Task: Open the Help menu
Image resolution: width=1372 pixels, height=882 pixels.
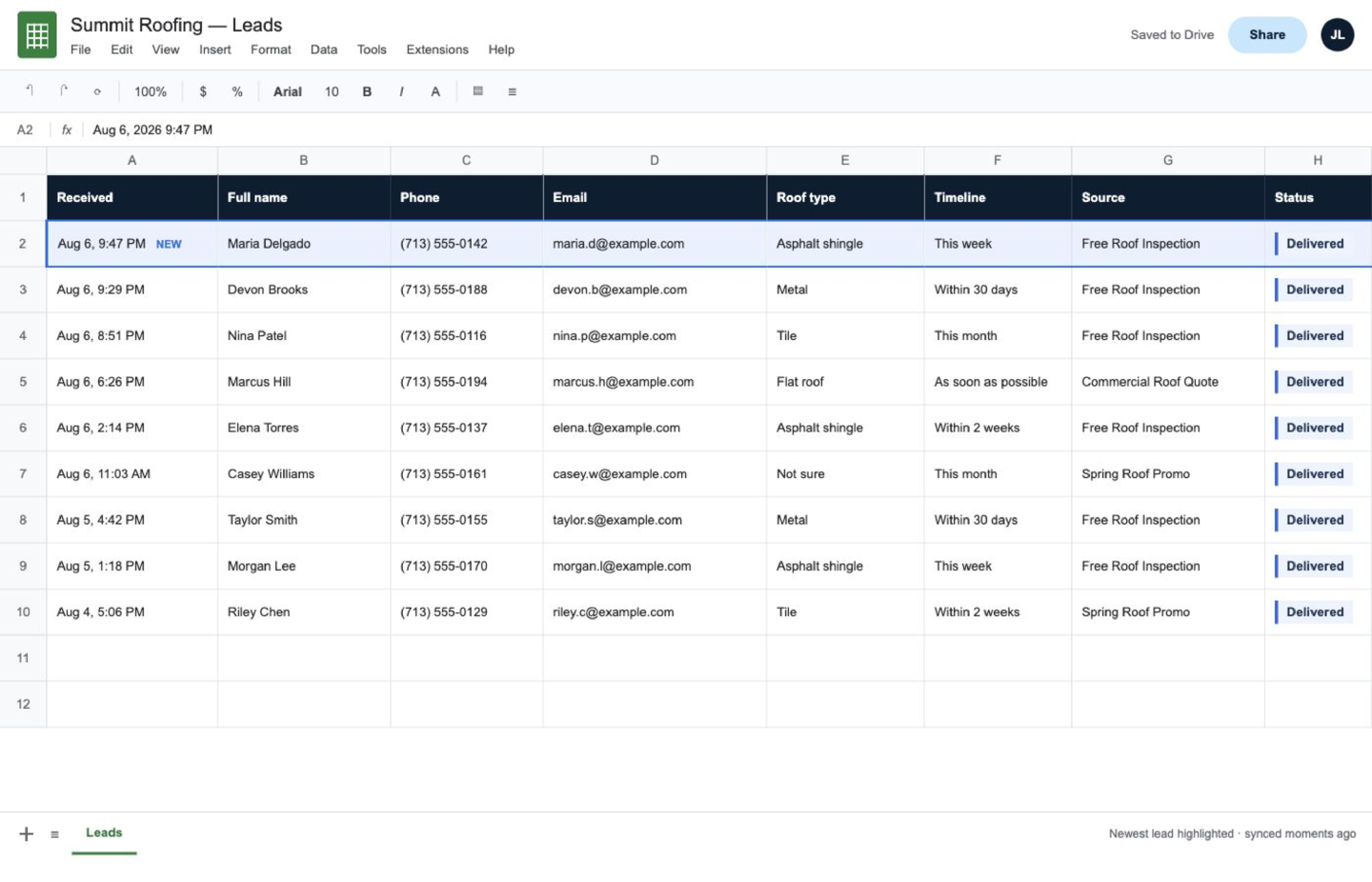Action: (501, 50)
